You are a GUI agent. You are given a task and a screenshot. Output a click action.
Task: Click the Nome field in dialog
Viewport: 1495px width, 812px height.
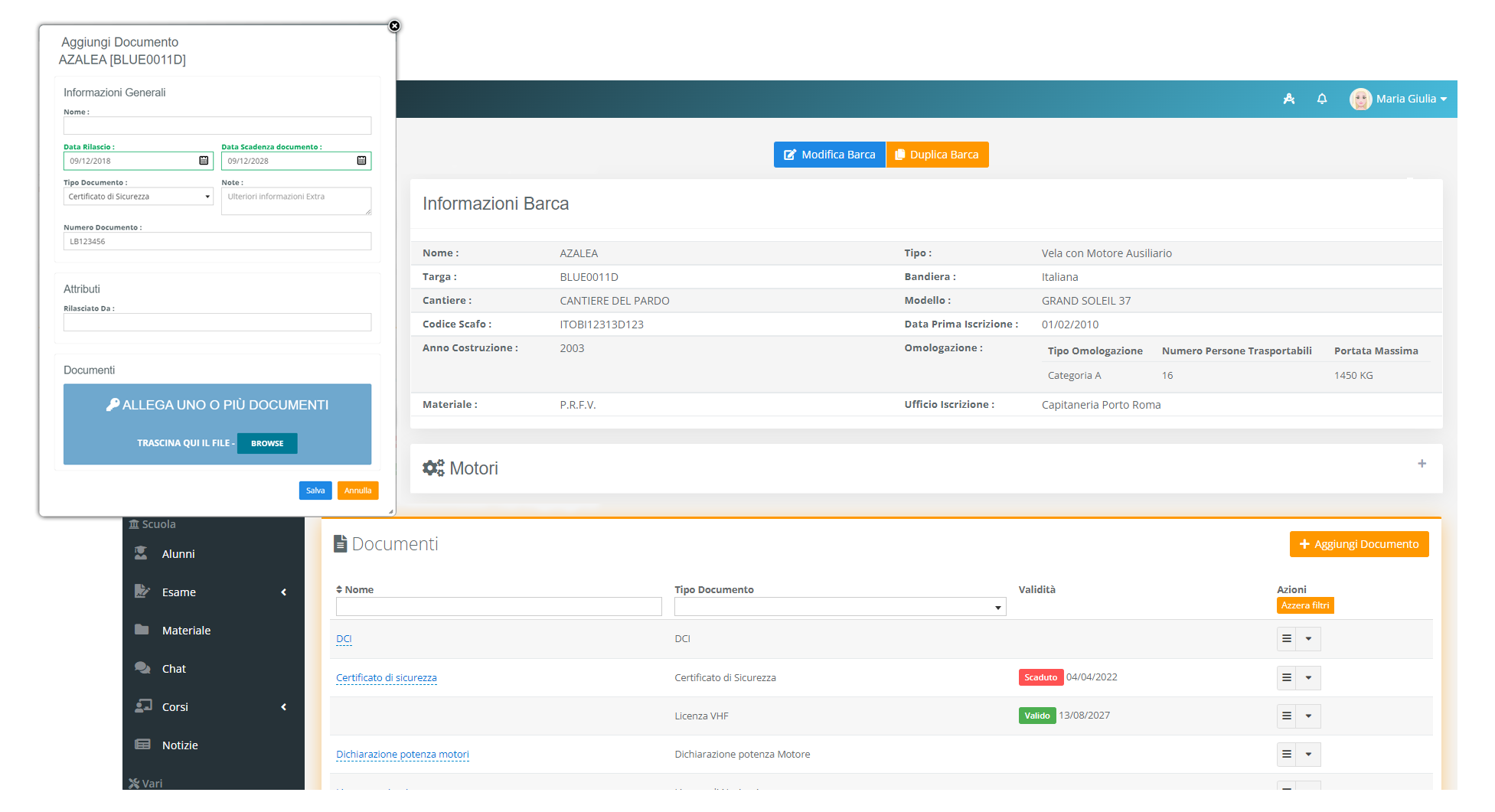[x=217, y=126]
